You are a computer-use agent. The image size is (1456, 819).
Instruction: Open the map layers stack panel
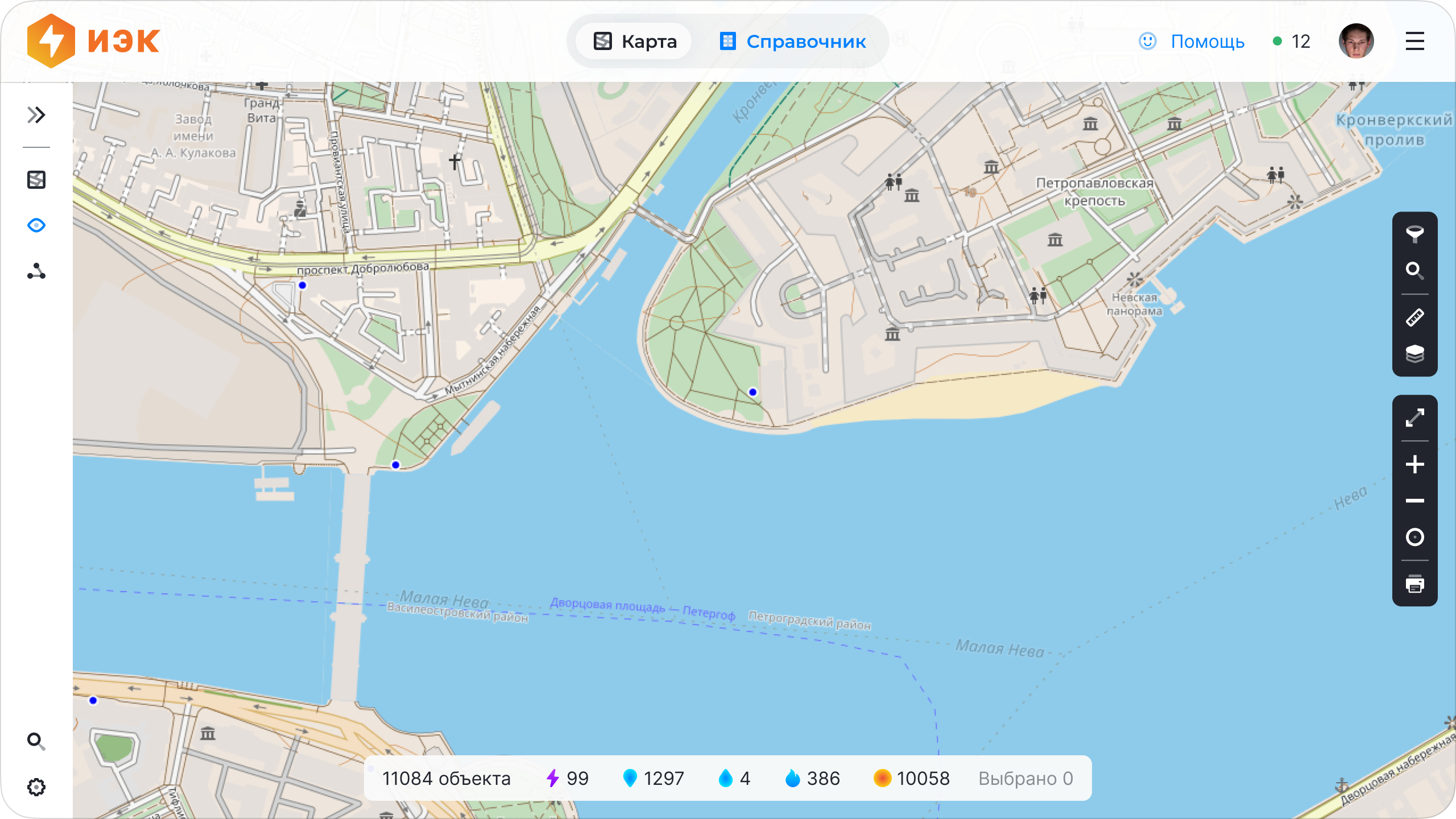click(1414, 354)
